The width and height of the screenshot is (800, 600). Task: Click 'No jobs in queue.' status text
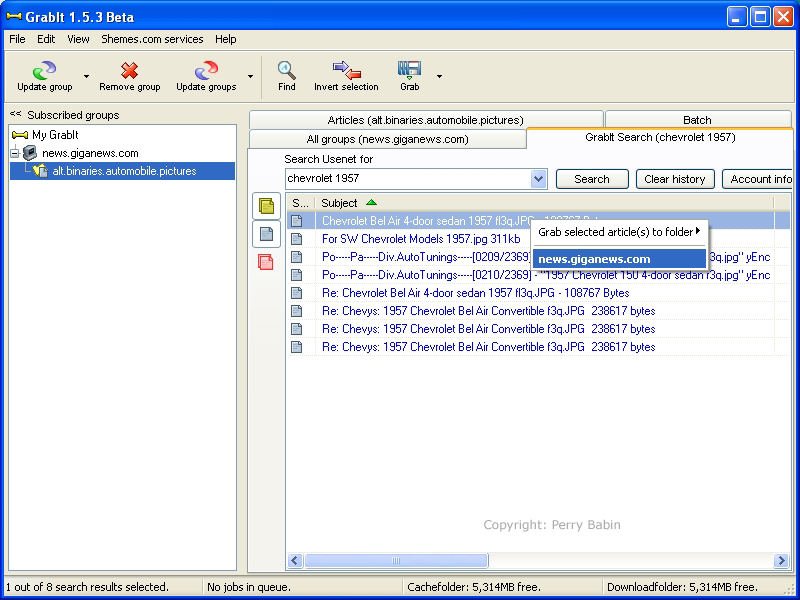(x=248, y=587)
